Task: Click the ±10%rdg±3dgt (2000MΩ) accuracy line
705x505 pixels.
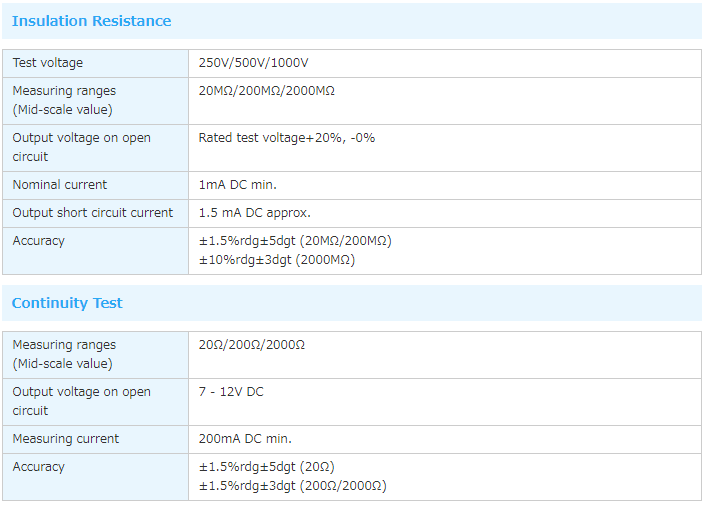Action: 276,260
